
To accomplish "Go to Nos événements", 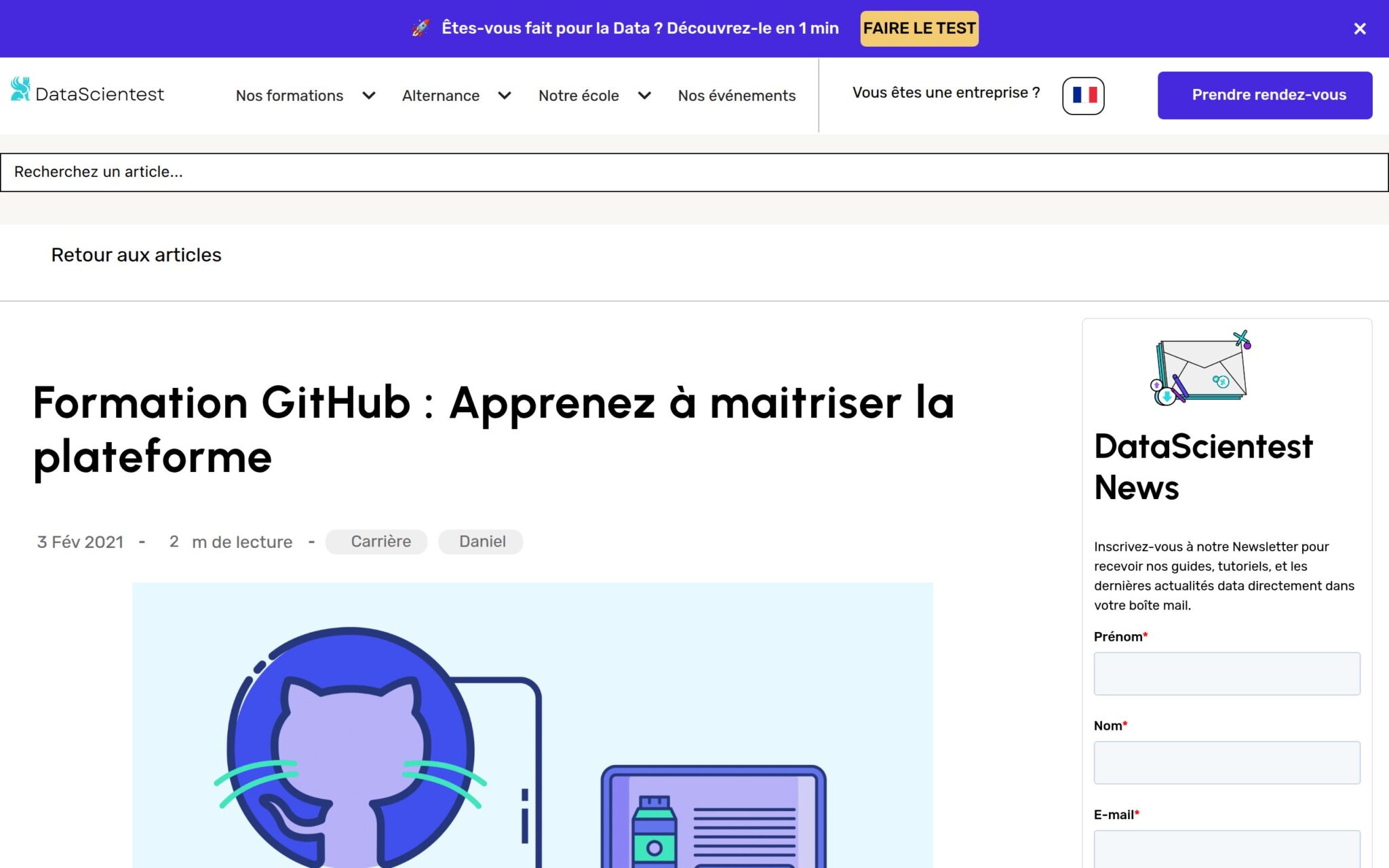I will pyautogui.click(x=737, y=96).
